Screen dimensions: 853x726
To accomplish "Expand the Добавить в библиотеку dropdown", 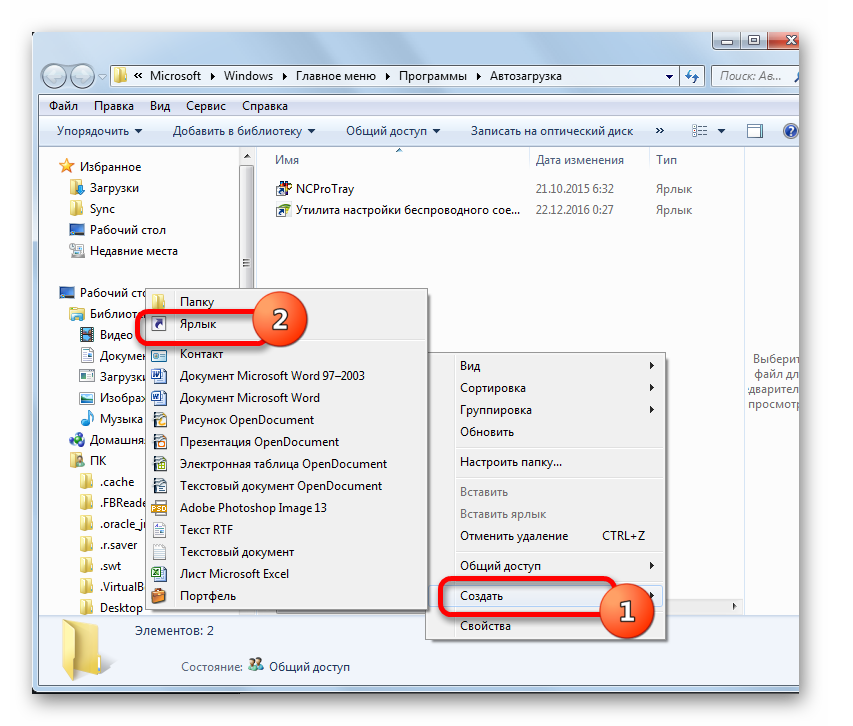I will pos(243,131).
